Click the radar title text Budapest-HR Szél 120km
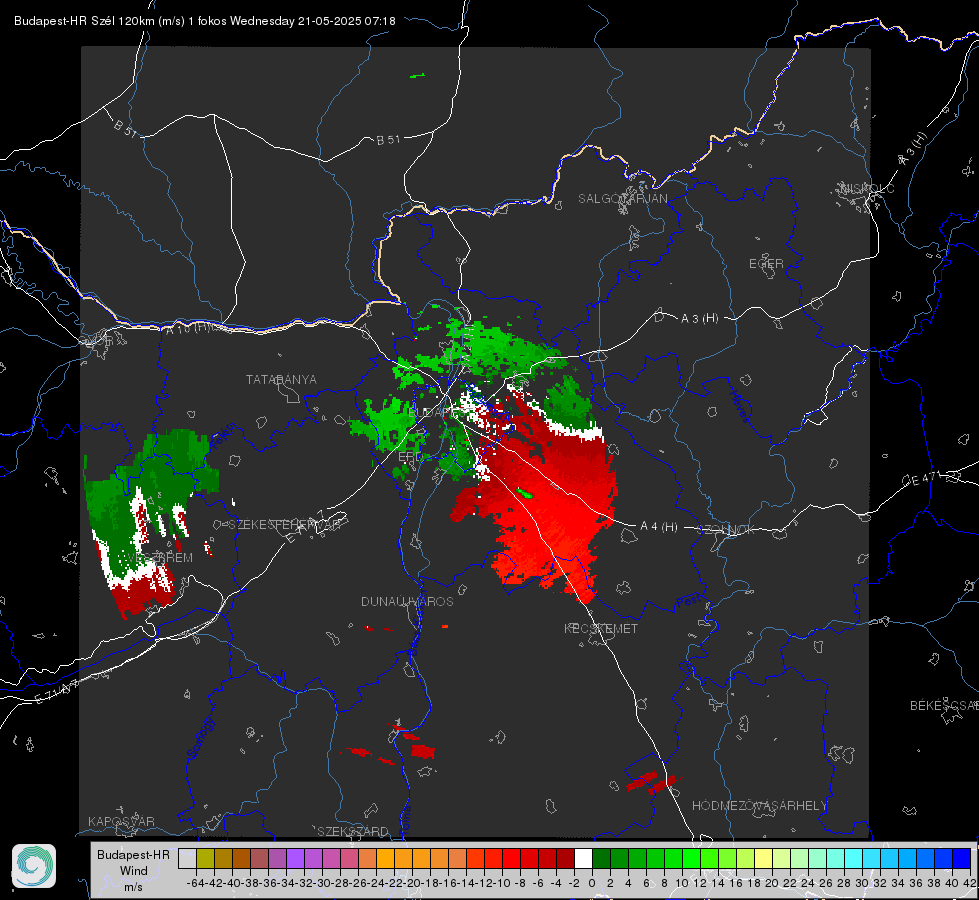This screenshot has width=979, height=900. [84, 21]
